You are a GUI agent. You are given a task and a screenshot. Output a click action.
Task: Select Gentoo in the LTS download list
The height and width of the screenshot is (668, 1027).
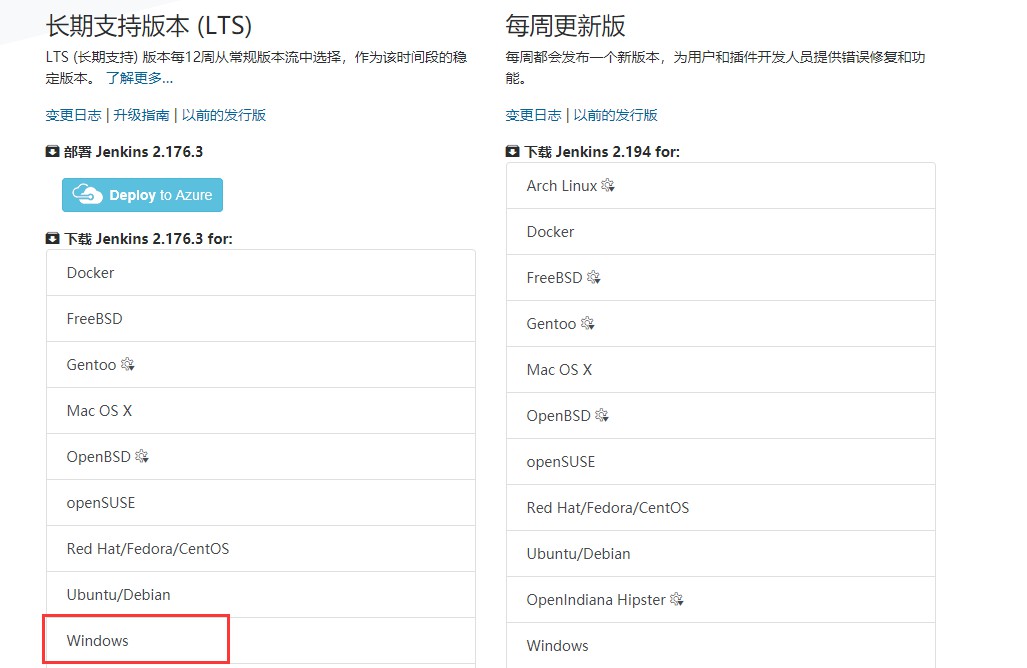[x=261, y=365]
